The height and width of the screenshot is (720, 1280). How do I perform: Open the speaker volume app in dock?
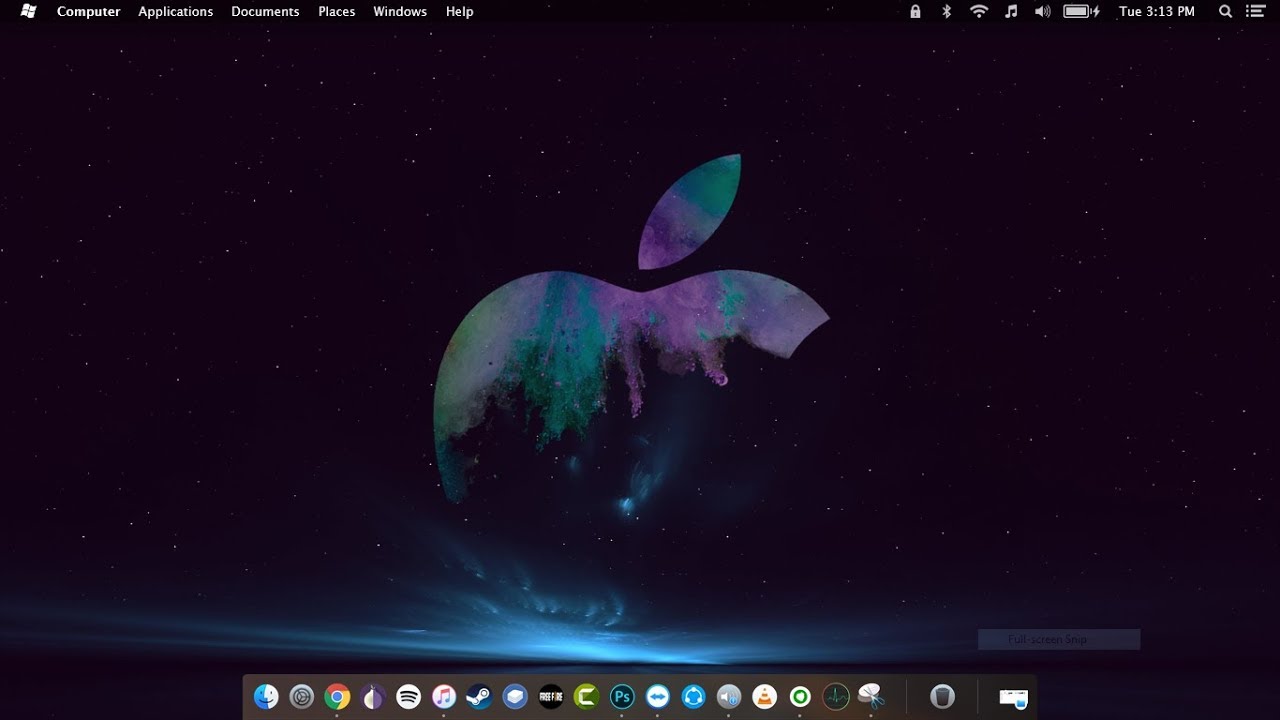click(729, 697)
